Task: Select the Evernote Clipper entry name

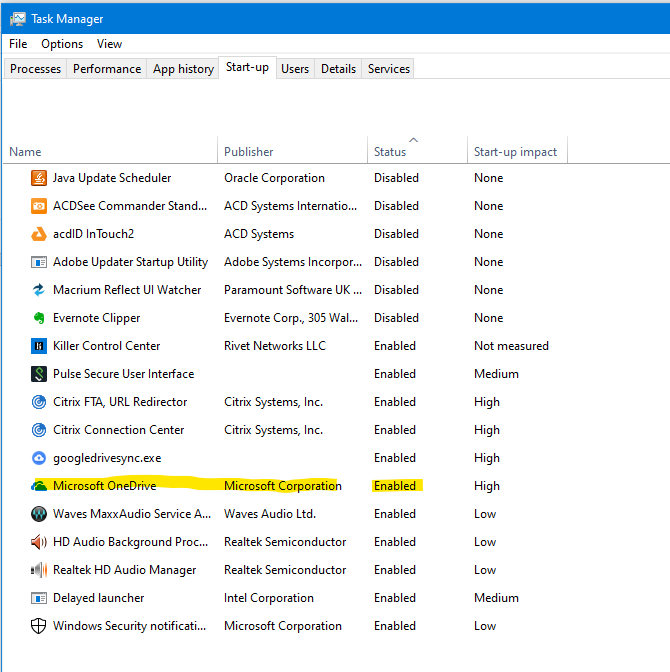Action: click(x=96, y=318)
